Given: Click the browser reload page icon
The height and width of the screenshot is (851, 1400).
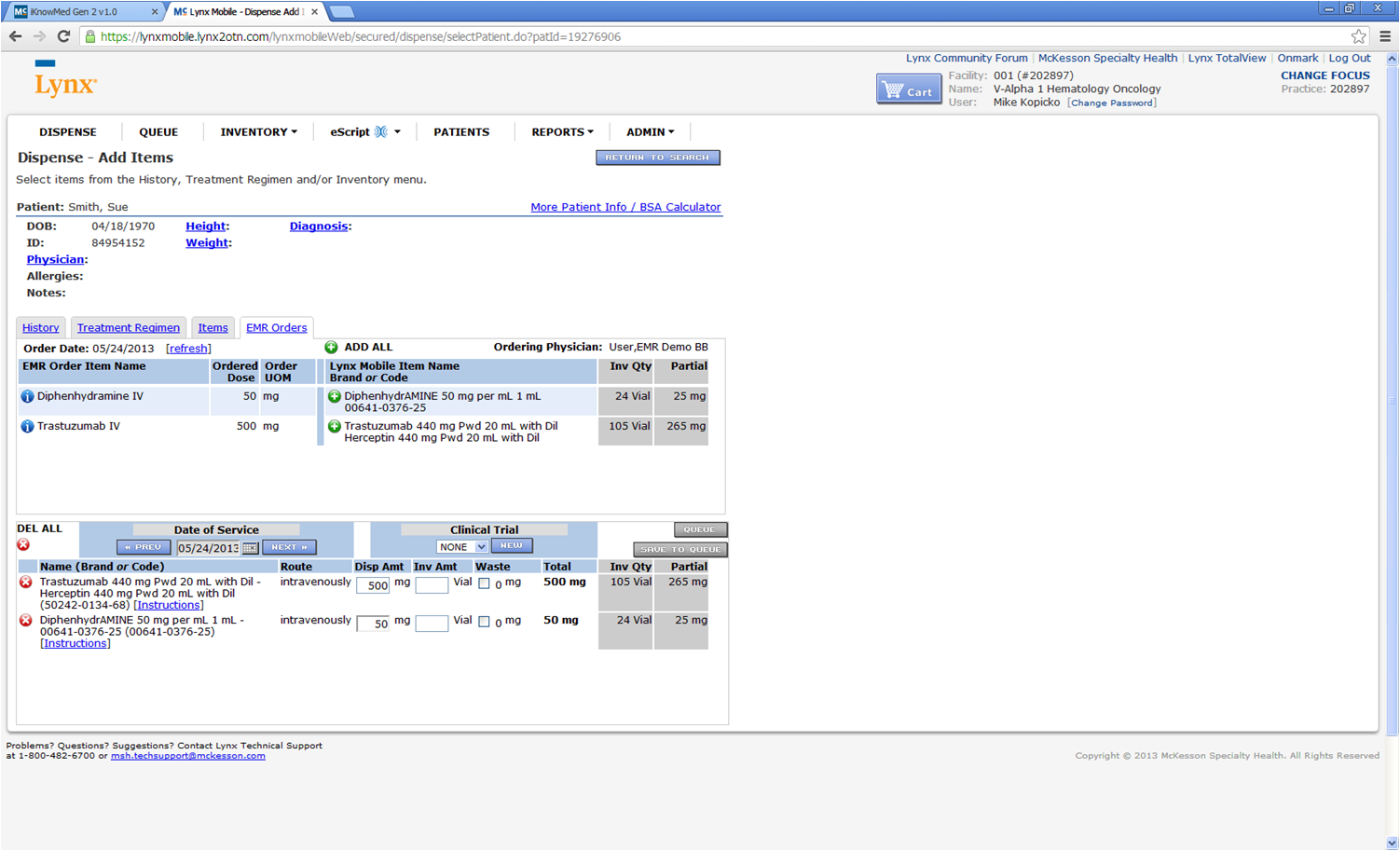Looking at the screenshot, I should (x=63, y=35).
